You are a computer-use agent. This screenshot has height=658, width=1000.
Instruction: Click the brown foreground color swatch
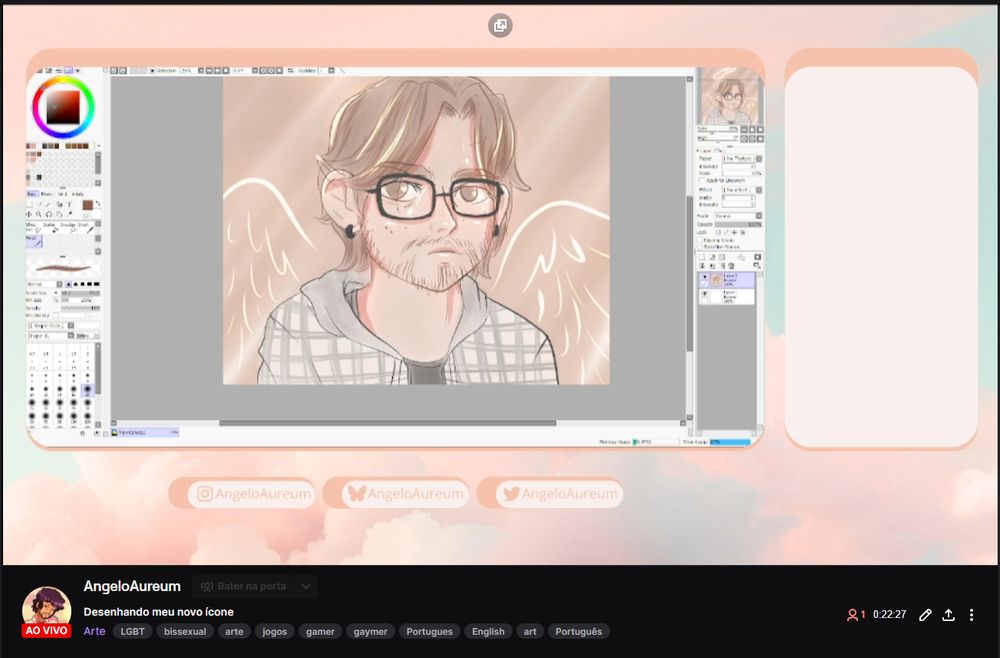[x=87, y=205]
